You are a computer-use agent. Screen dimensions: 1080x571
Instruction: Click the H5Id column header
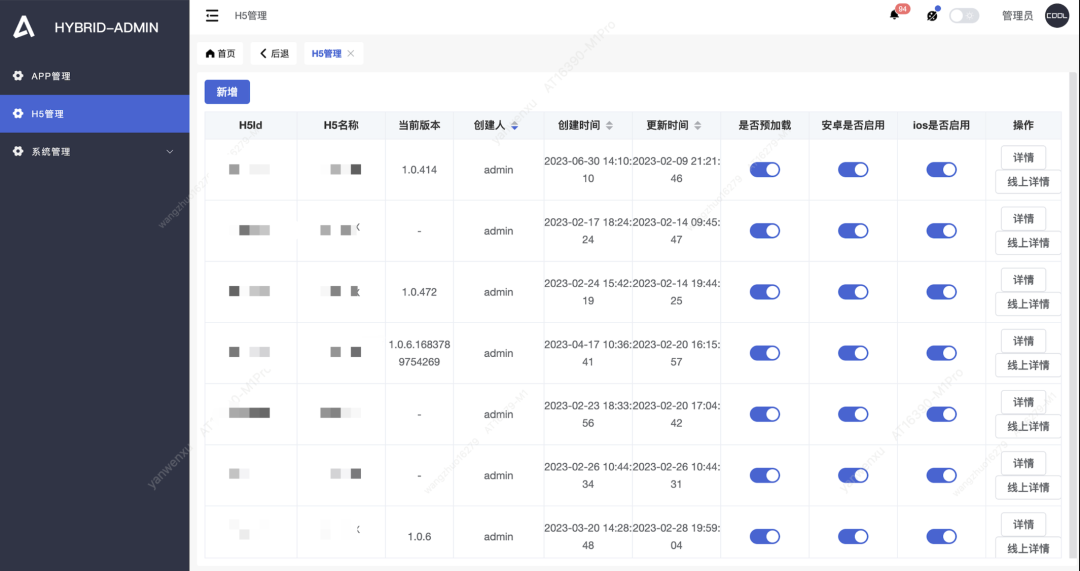click(251, 125)
